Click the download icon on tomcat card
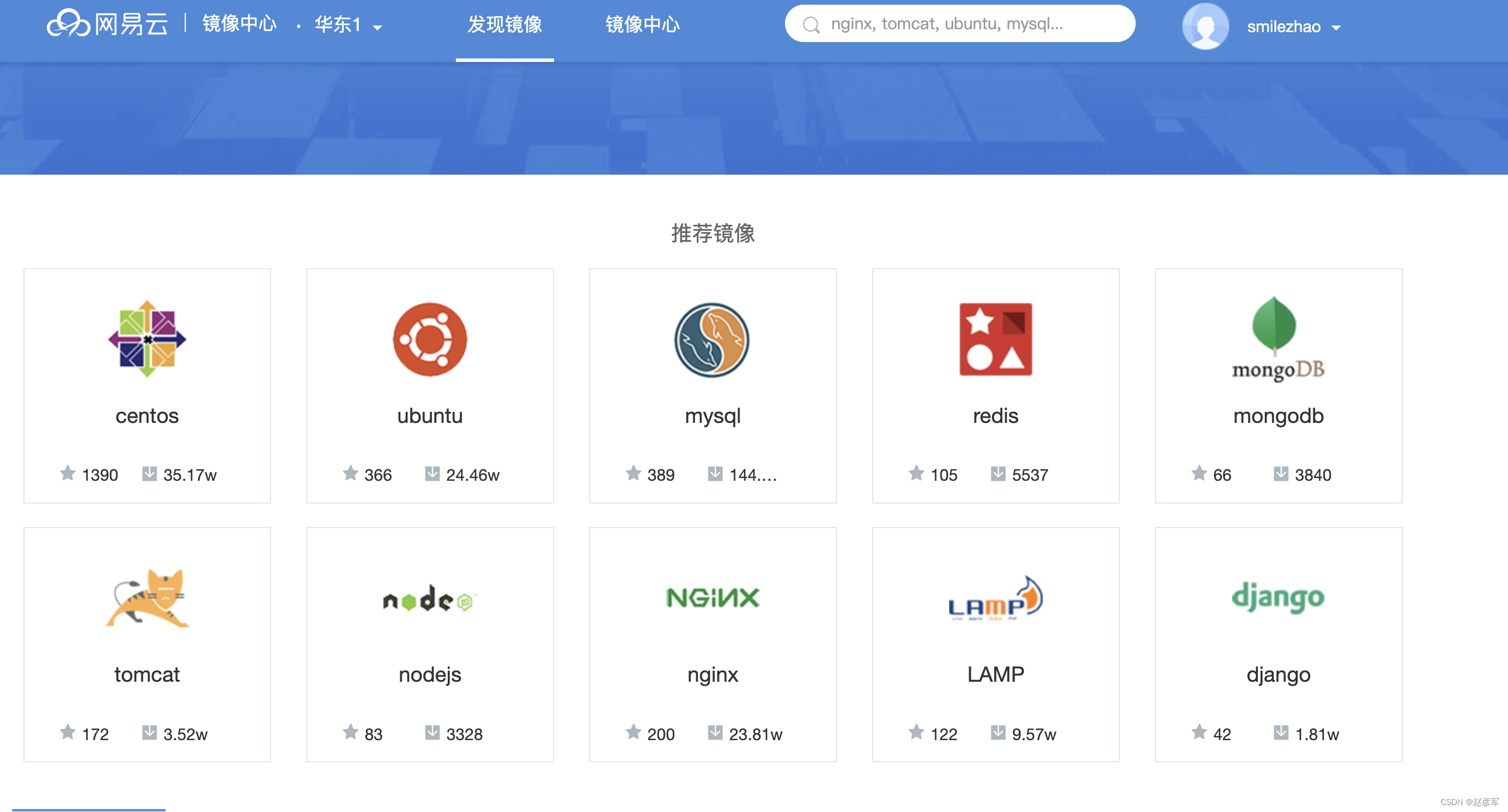The image size is (1508, 812). (x=149, y=733)
